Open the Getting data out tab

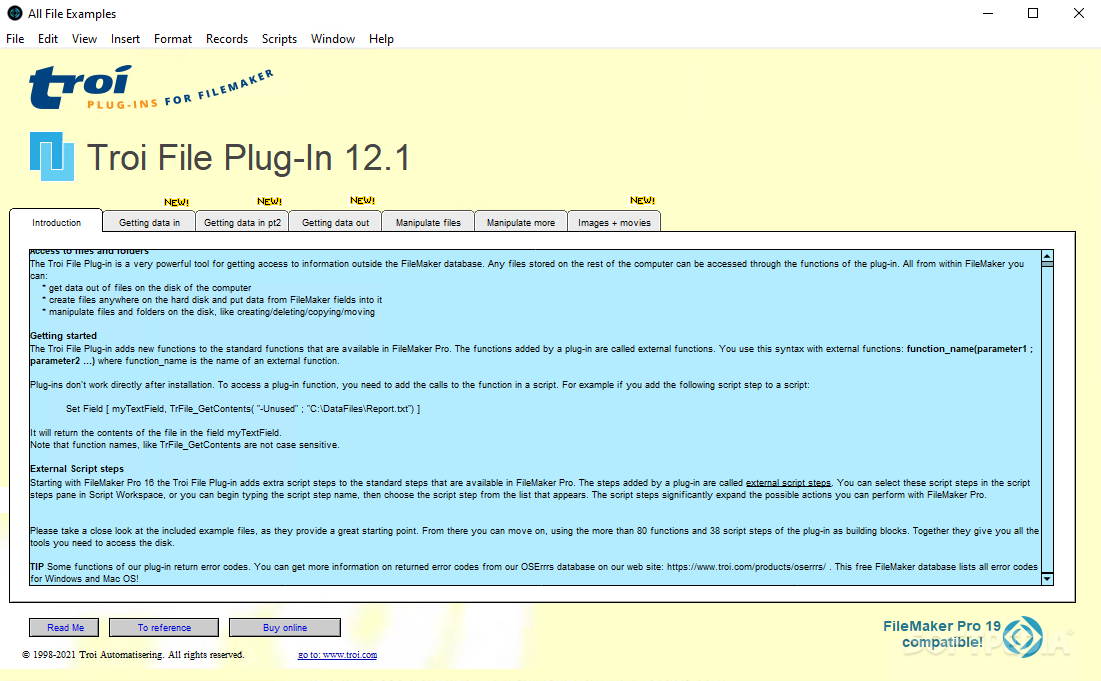click(x=335, y=222)
